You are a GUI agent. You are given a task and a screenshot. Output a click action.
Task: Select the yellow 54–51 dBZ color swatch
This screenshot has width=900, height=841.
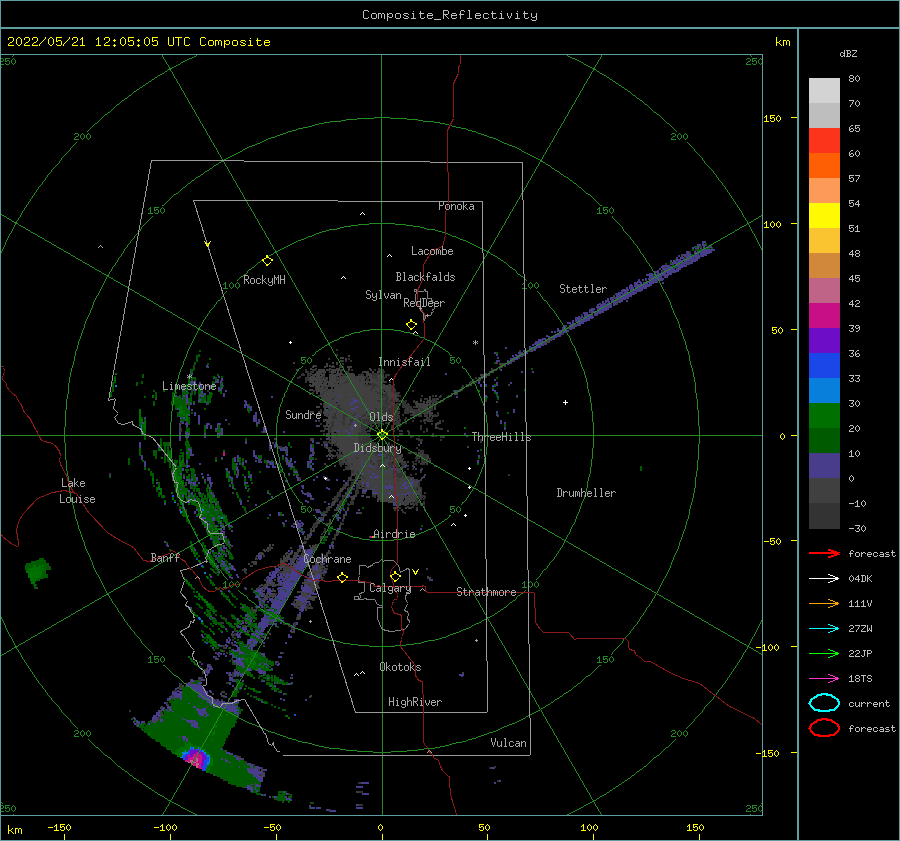824,216
